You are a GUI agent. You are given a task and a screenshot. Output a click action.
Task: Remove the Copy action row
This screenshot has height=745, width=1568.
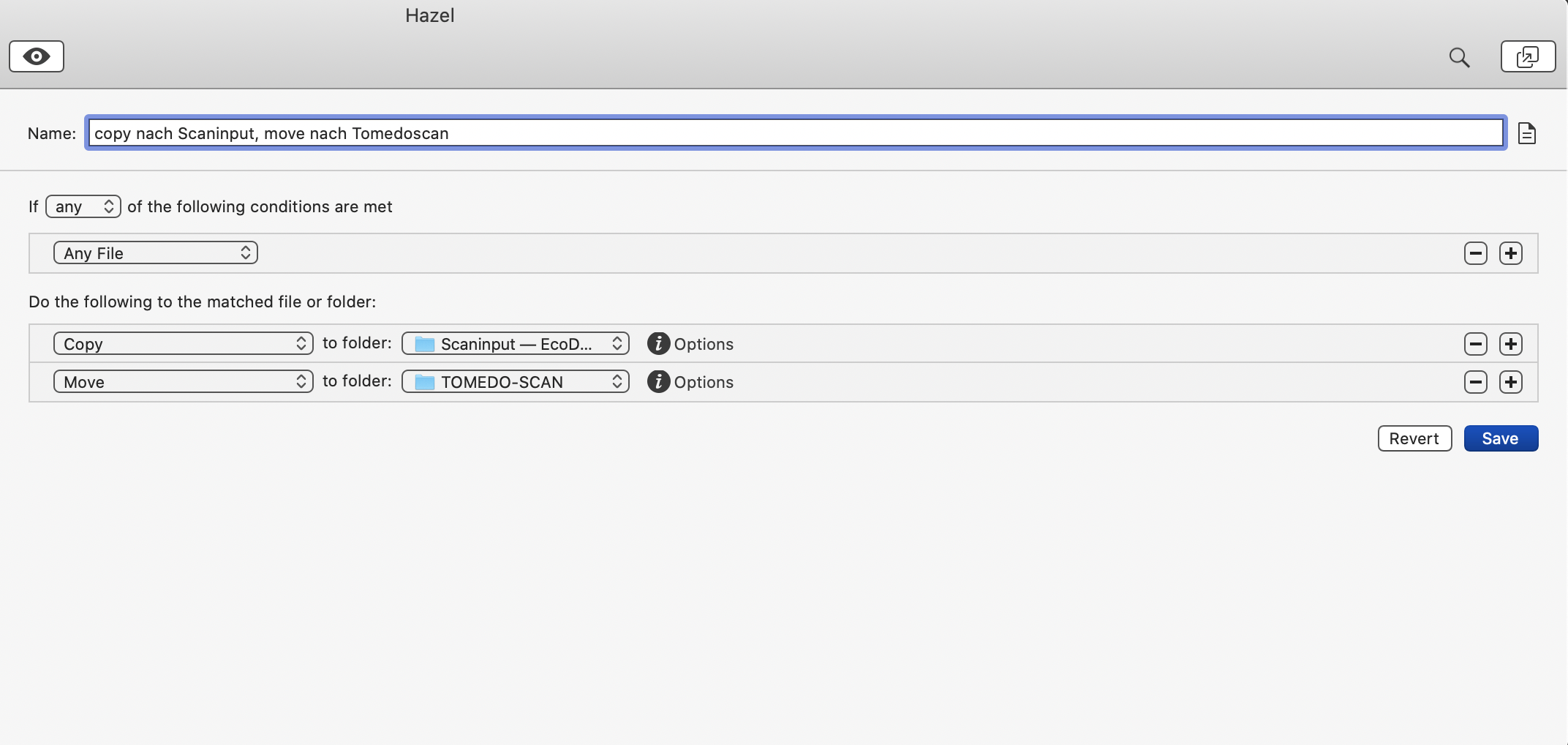point(1476,344)
